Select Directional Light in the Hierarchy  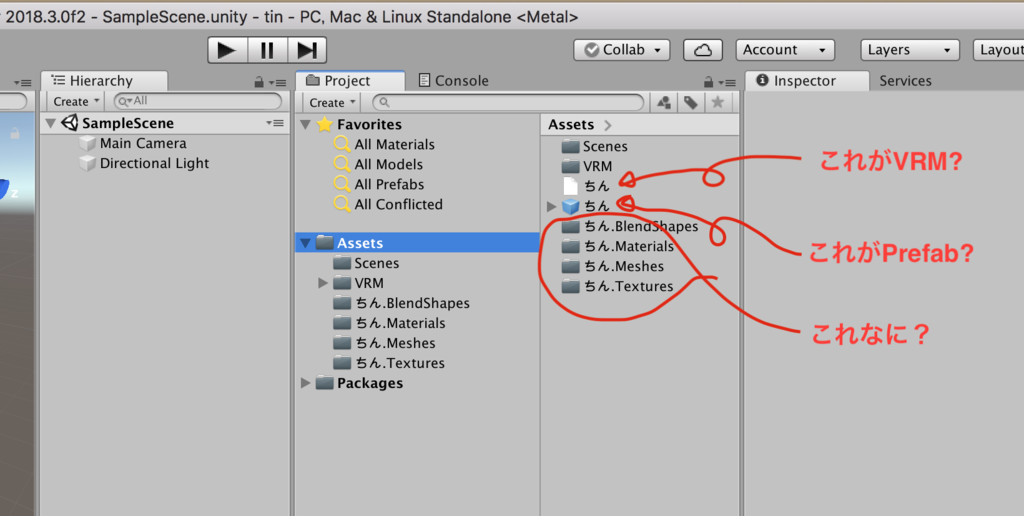point(154,163)
